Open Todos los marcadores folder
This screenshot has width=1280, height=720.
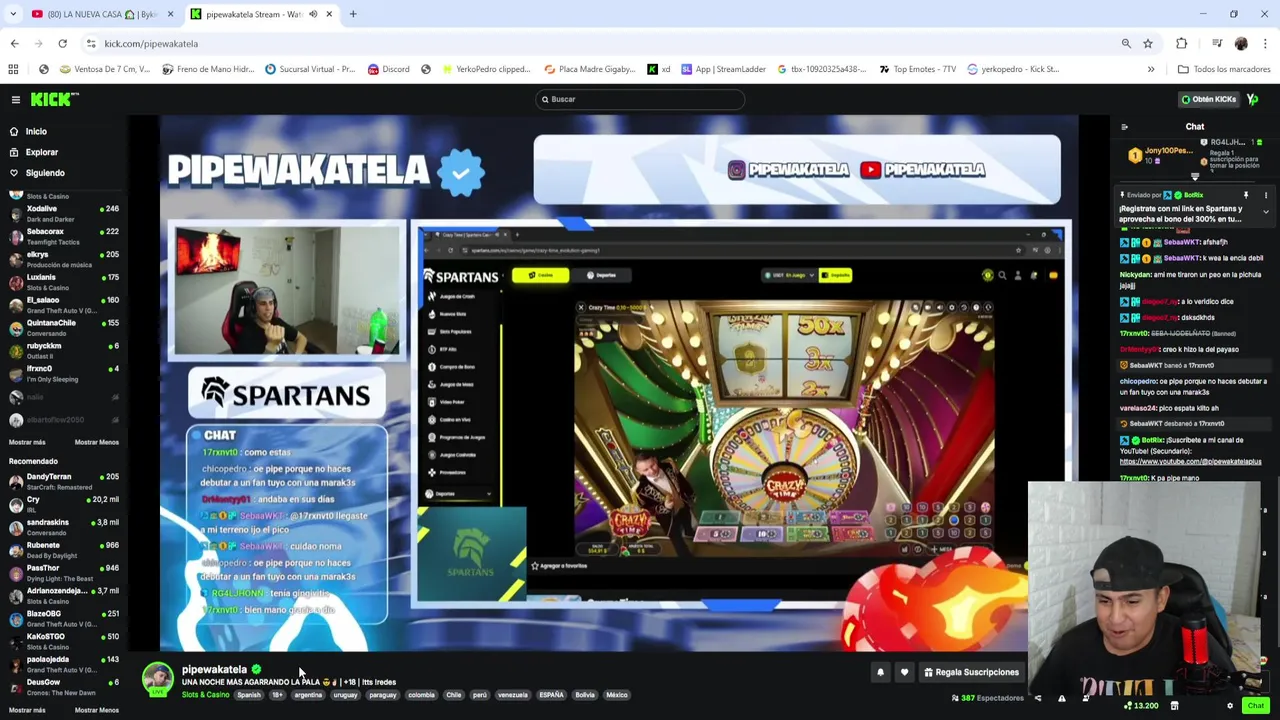point(1224,69)
